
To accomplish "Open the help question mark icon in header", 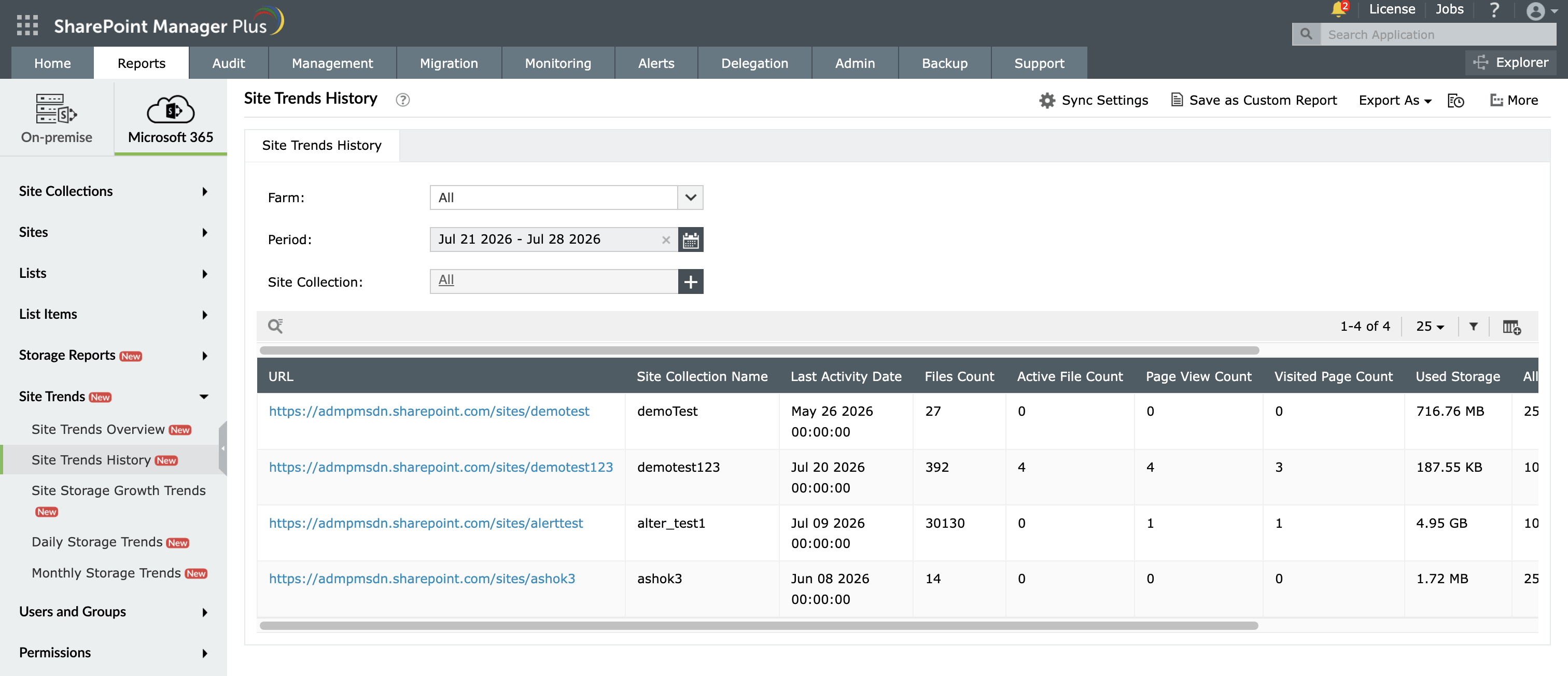I will pyautogui.click(x=1494, y=10).
